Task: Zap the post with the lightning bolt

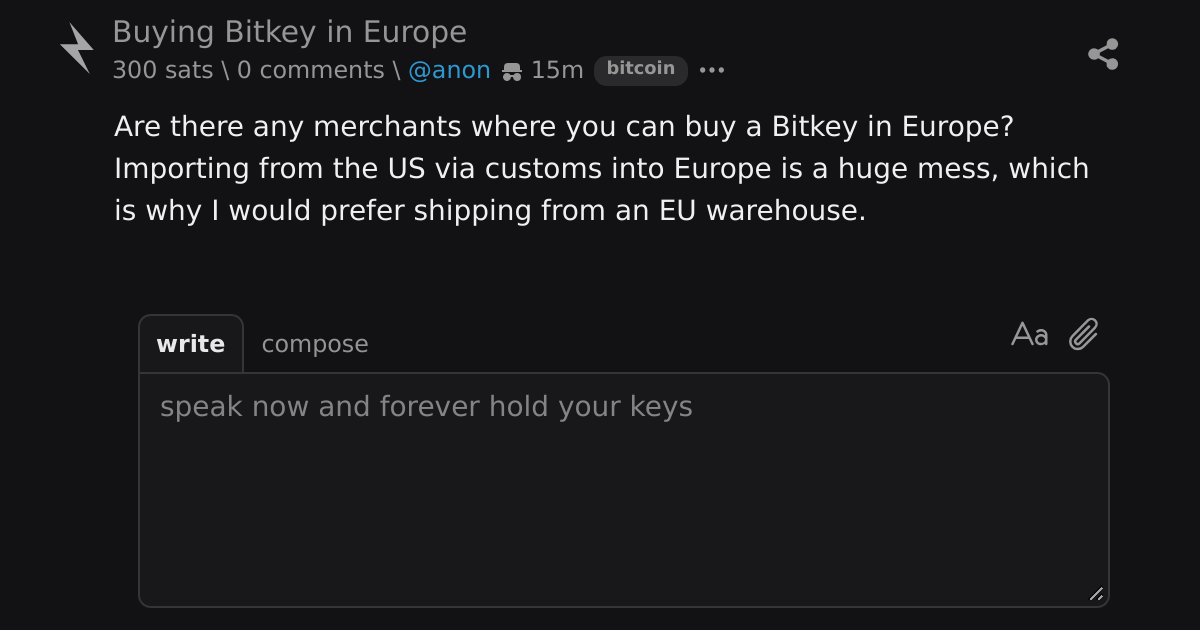Action: coord(77,49)
